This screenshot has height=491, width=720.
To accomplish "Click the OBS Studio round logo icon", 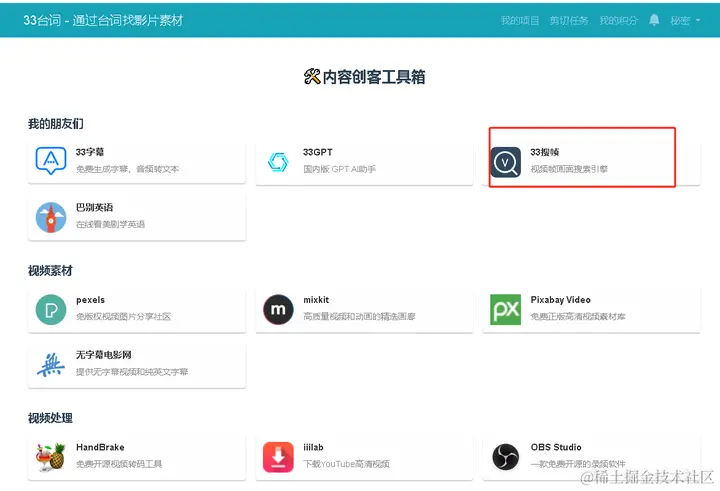I will point(506,457).
